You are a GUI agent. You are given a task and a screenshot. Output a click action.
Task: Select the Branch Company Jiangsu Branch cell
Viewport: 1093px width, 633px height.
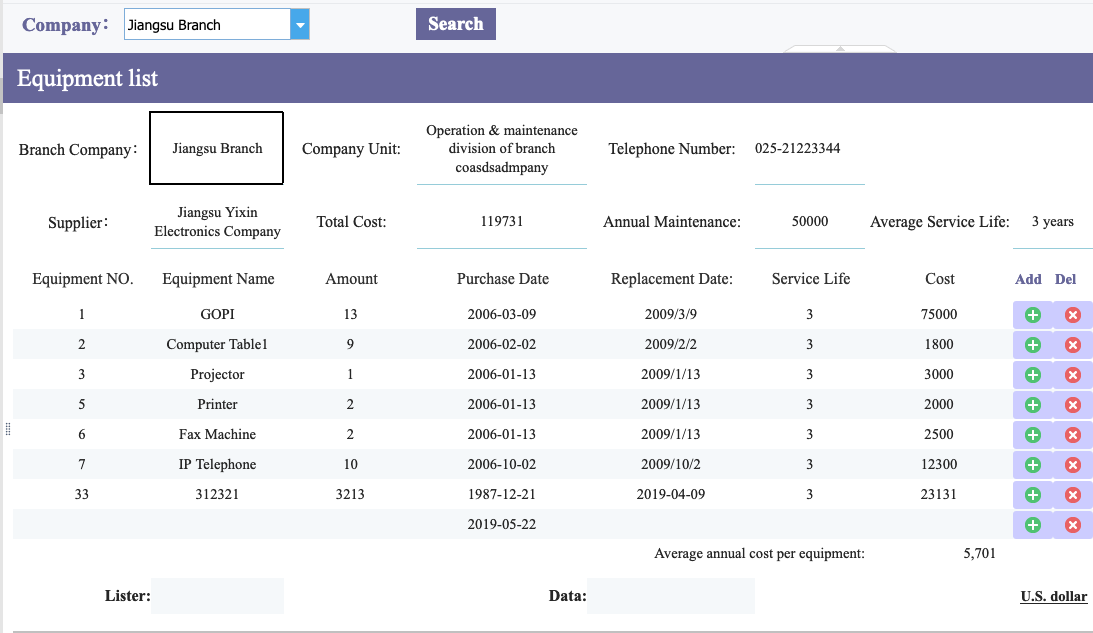pos(217,148)
